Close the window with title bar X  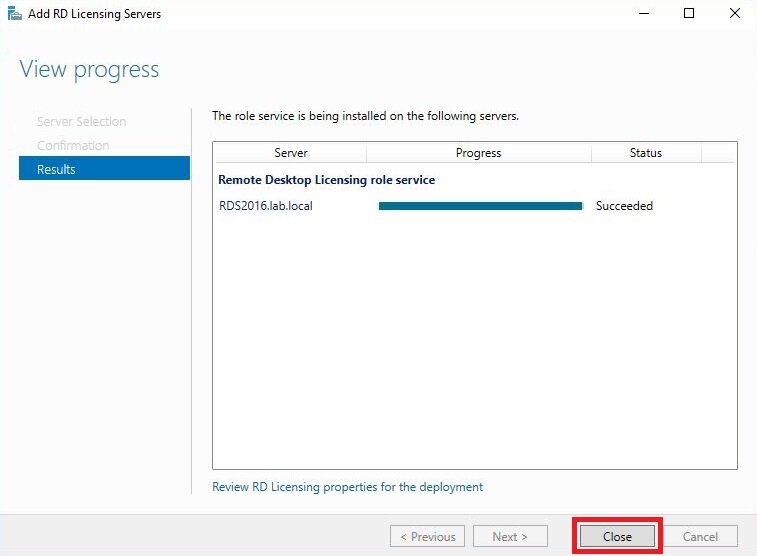click(x=734, y=13)
